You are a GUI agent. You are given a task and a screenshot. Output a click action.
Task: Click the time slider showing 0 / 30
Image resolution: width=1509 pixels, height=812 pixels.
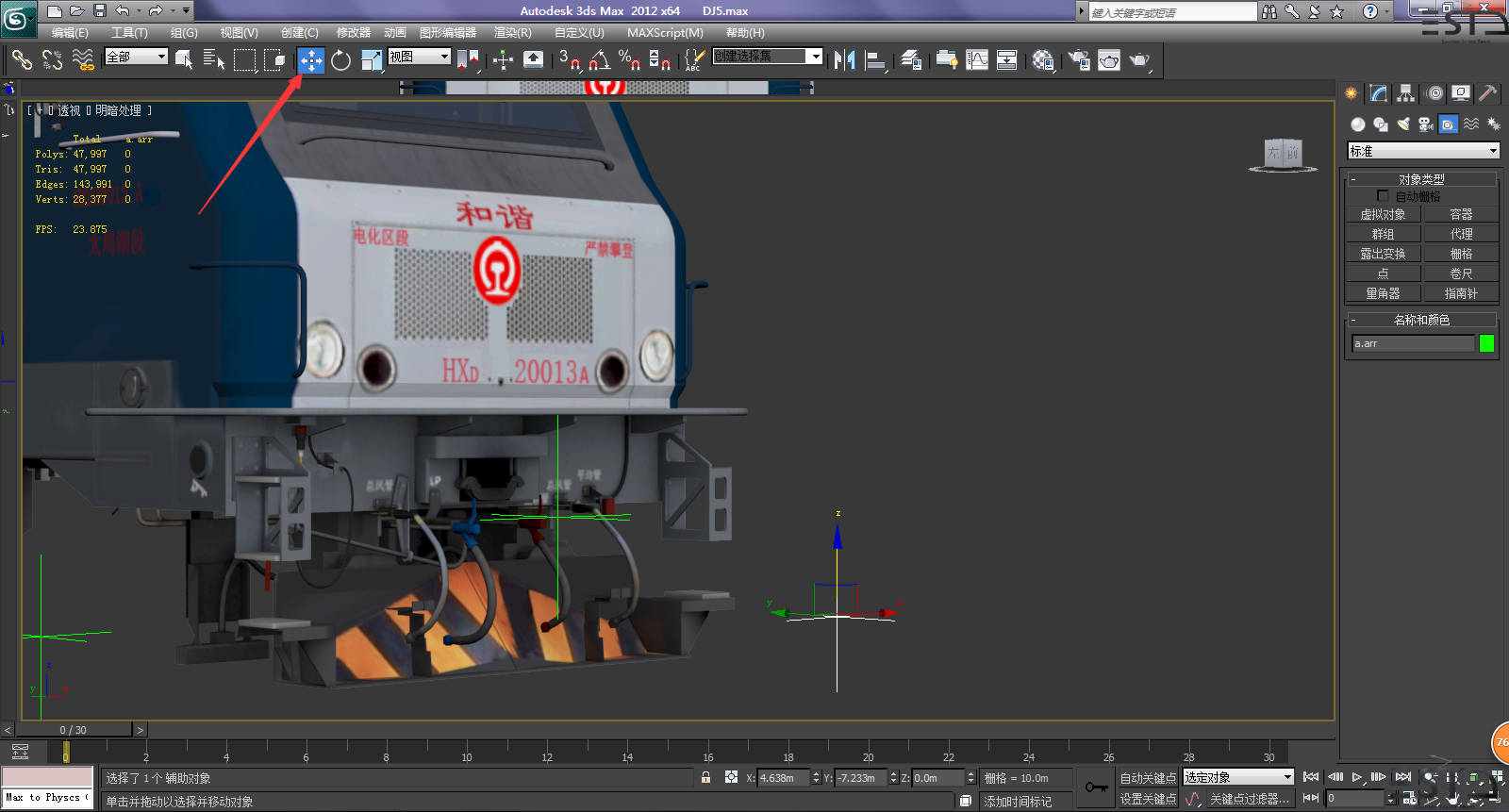click(73, 730)
